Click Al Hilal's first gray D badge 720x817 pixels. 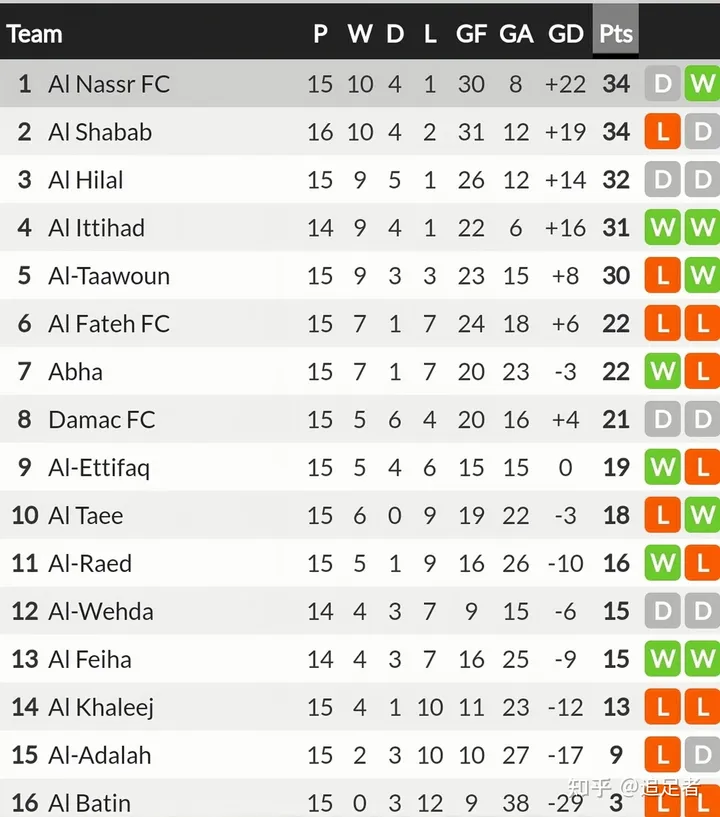[662, 180]
